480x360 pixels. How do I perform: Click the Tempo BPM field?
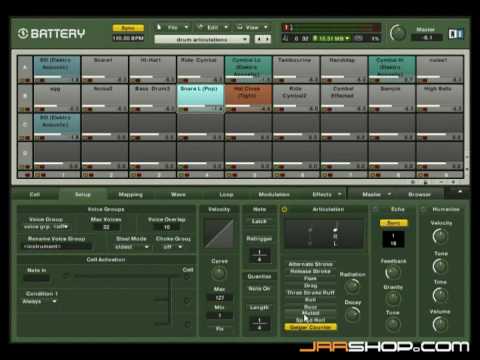(128, 38)
